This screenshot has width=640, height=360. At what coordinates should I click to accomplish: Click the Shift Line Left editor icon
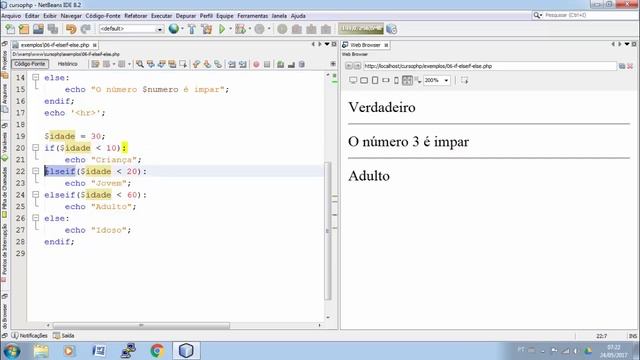232,64
